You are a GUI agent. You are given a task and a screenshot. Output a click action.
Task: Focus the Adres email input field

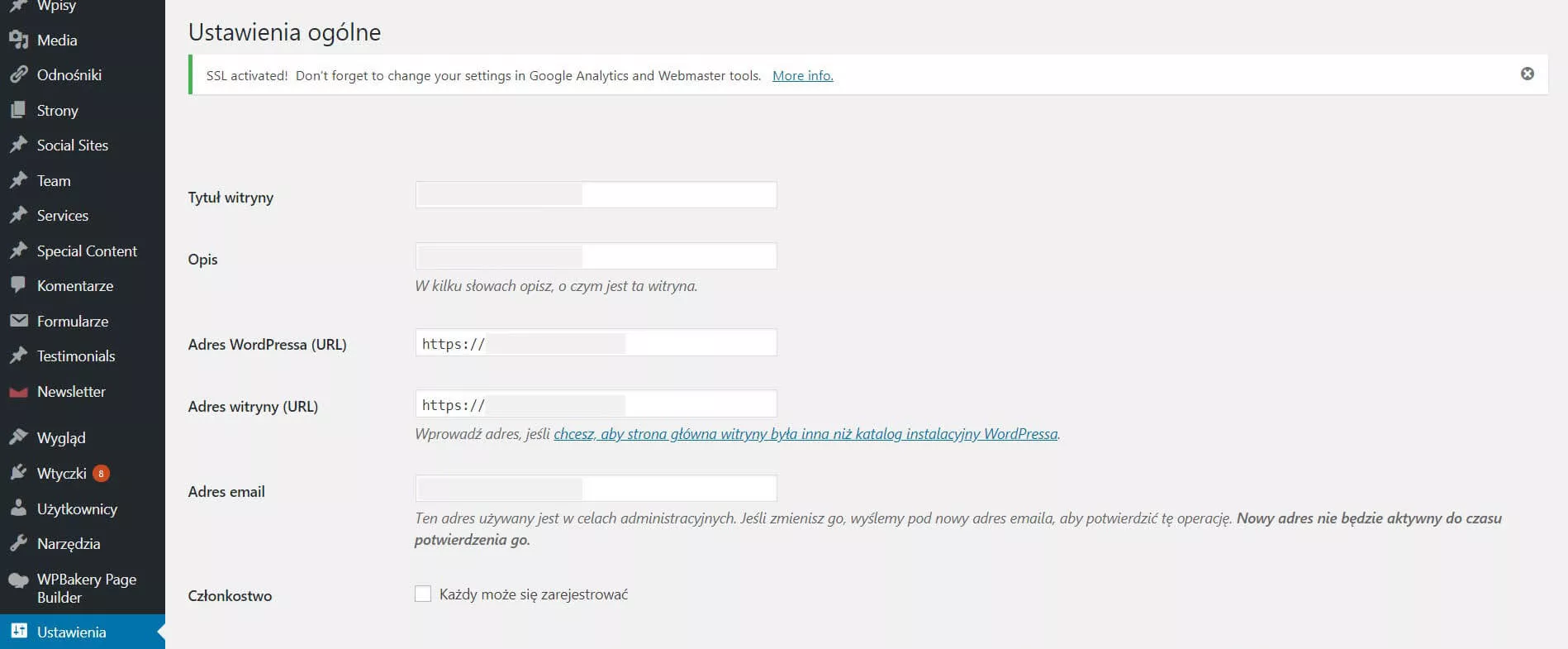596,489
